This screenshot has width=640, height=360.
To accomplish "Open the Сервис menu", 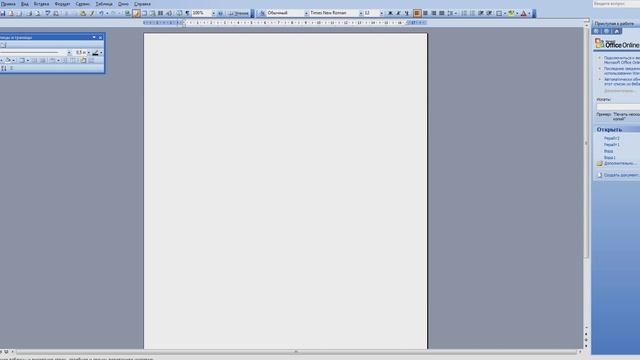I will pos(82,4).
